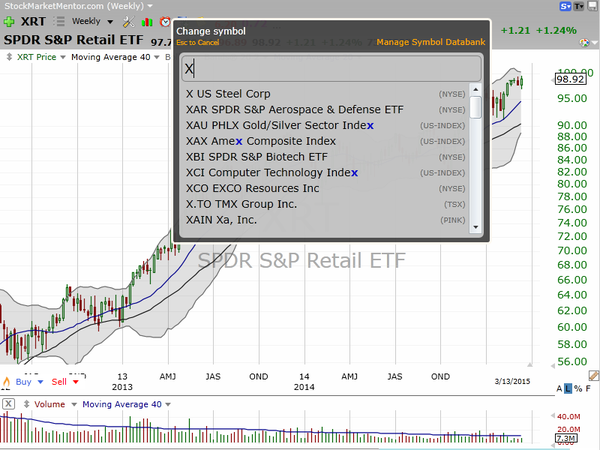This screenshot has width=600, height=450.
Task: Select percent scale option
Action: click(x=578, y=389)
